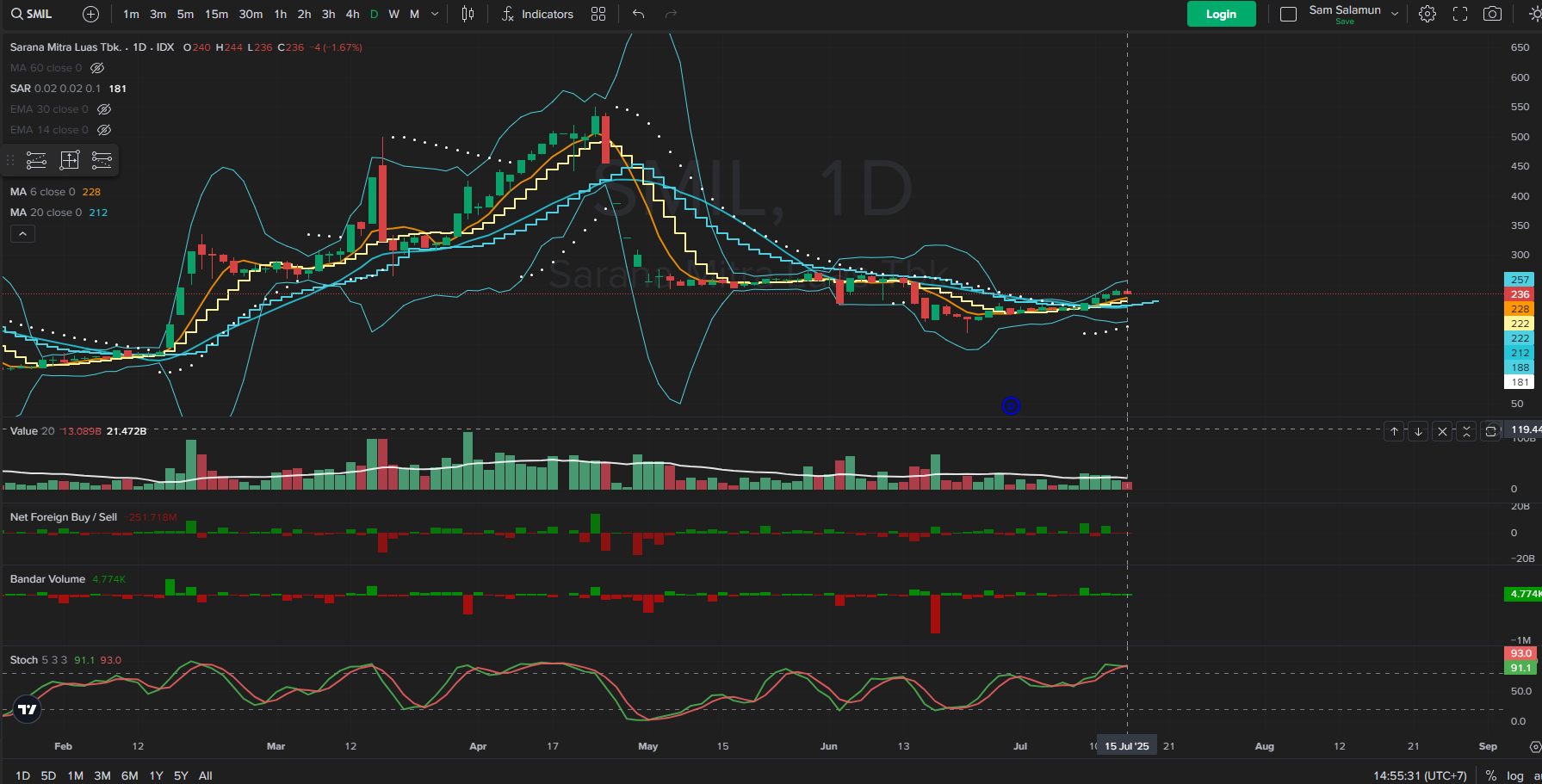Viewport: 1542px width, 784px height.
Task: Show the MA 60 indicator
Action: tap(97, 68)
